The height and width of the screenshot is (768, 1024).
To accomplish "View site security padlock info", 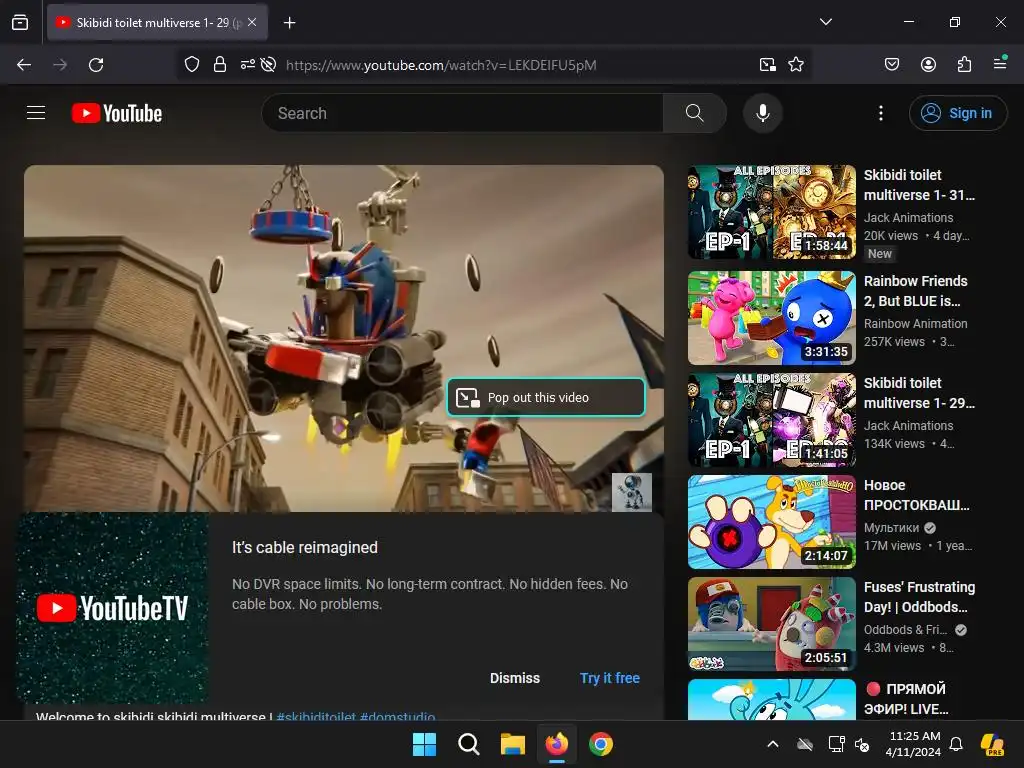I will click(x=220, y=65).
